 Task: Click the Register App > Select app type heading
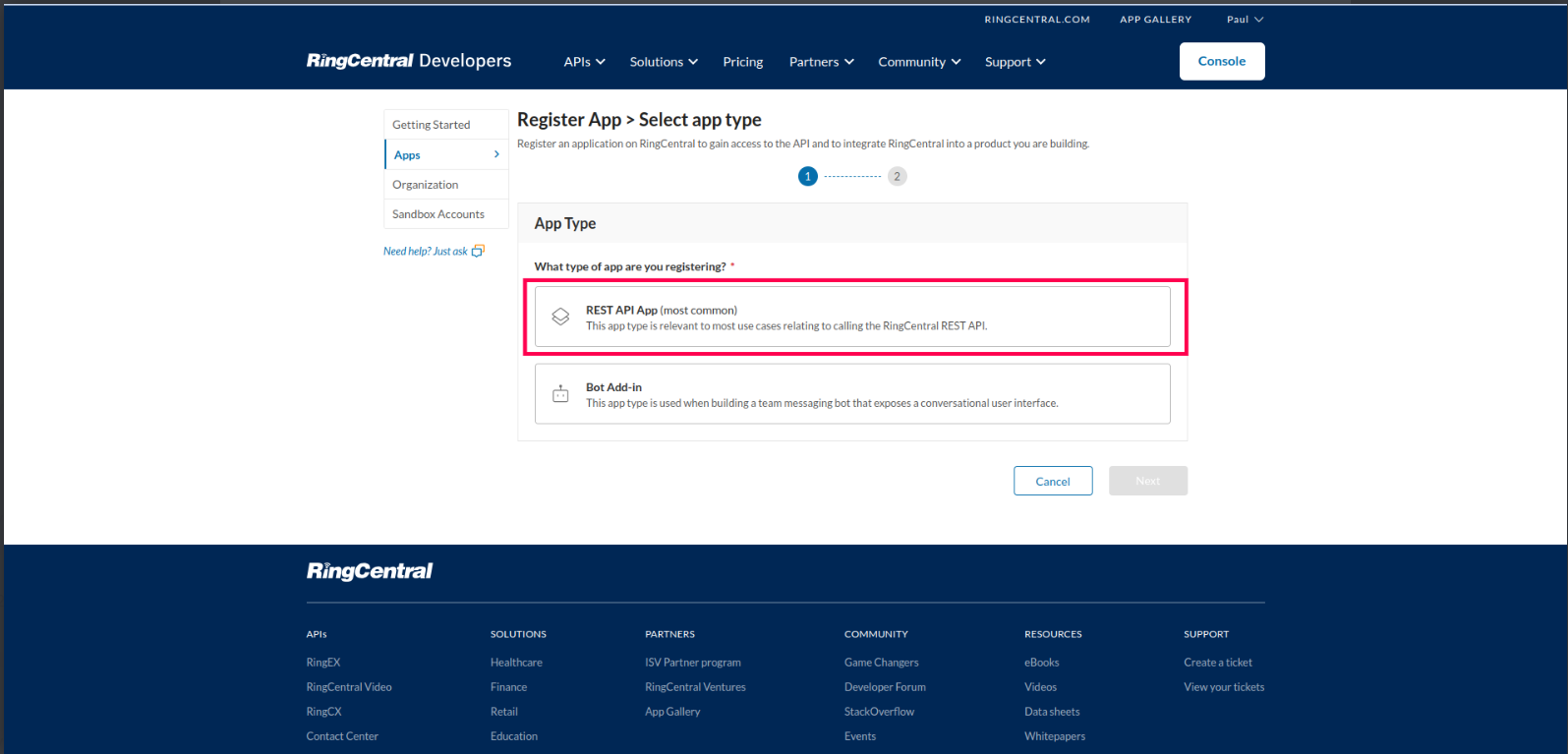[639, 120]
